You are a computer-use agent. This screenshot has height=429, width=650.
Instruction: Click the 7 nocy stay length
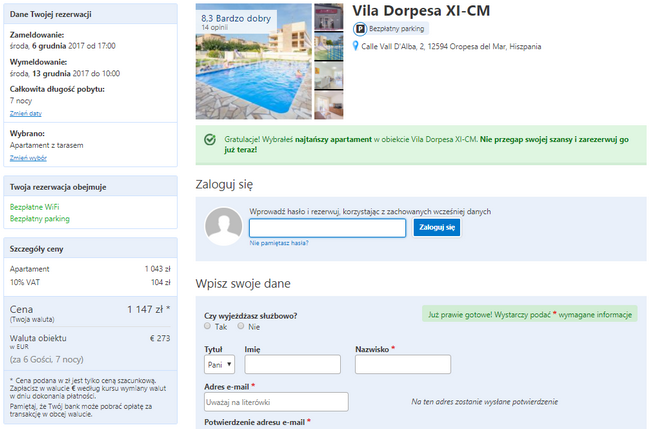point(21,101)
